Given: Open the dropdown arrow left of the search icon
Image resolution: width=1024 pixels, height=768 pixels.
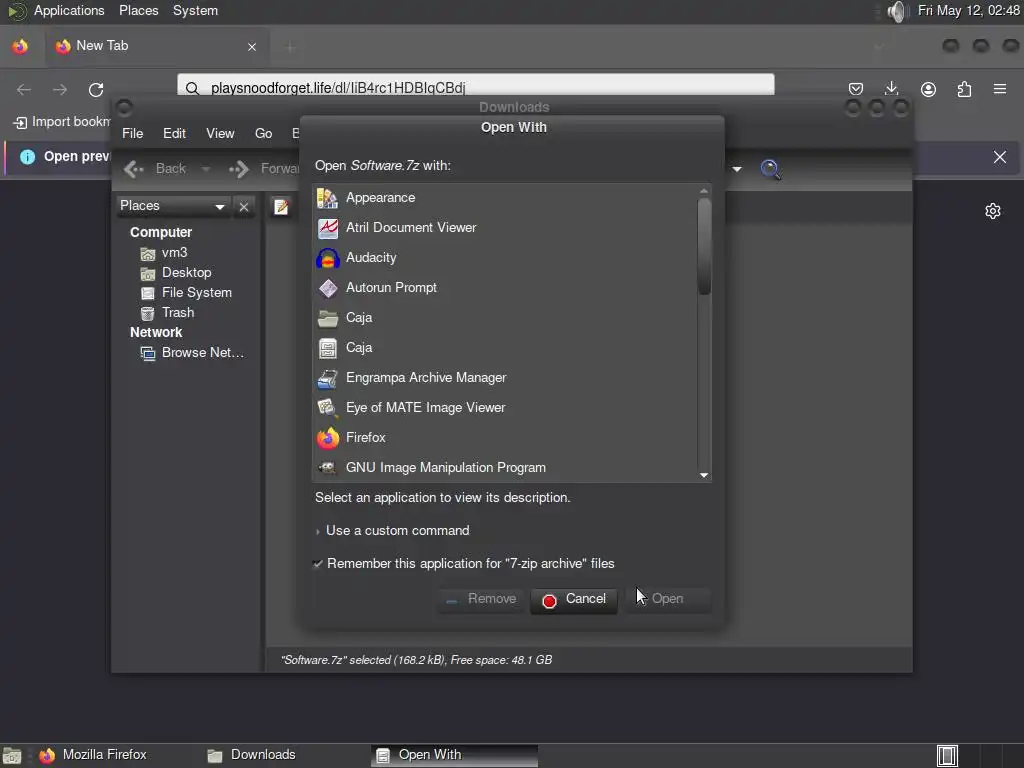Looking at the screenshot, I should tap(737, 169).
